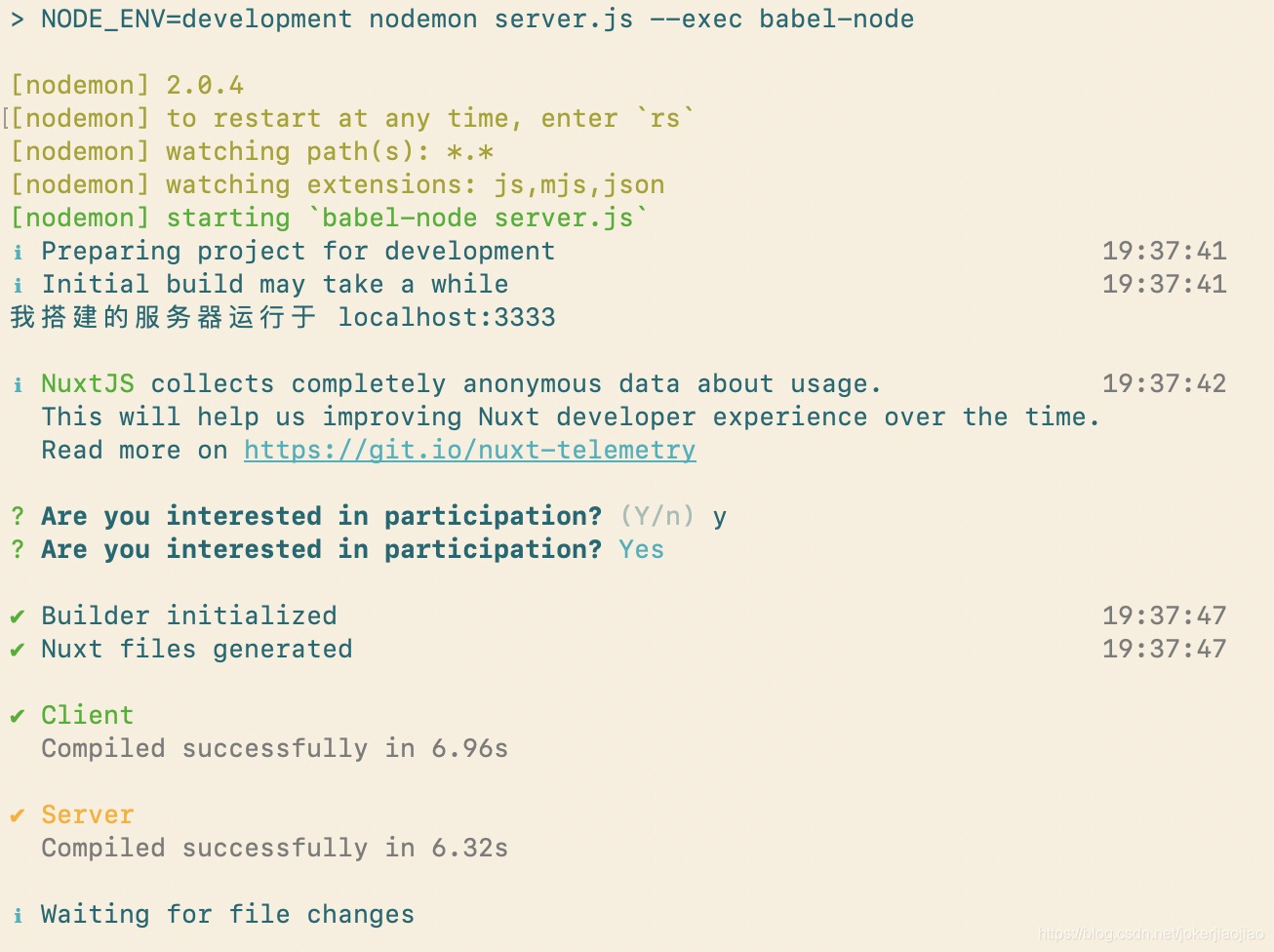Click the info icon beside Preparing project
Image resolution: width=1274 pixels, height=952 pixels.
click(x=18, y=253)
